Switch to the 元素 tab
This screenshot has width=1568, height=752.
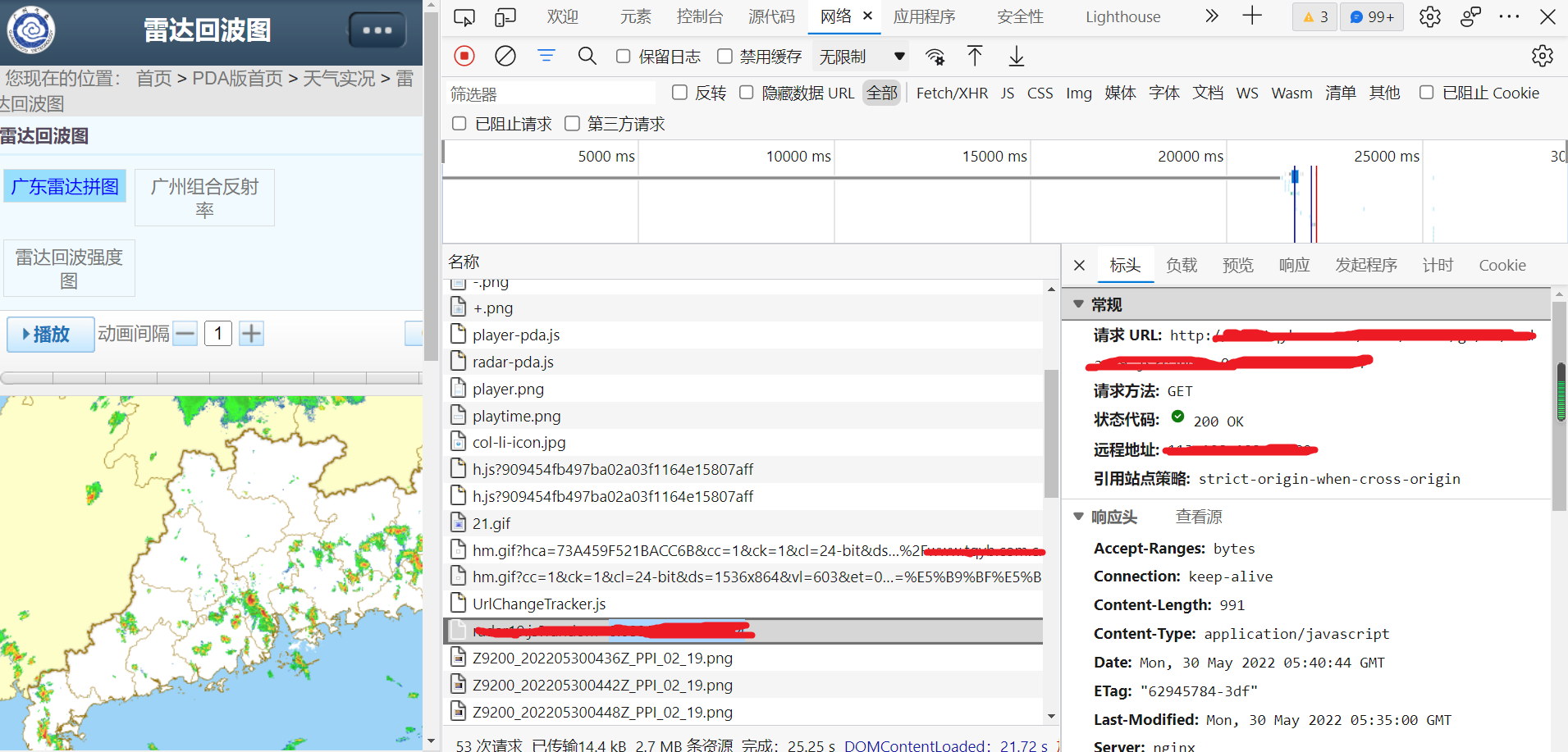(636, 16)
